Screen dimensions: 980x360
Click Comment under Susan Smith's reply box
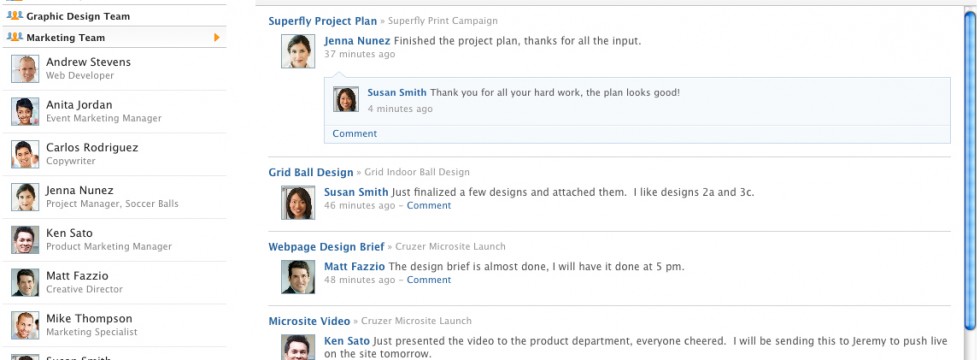(x=354, y=134)
